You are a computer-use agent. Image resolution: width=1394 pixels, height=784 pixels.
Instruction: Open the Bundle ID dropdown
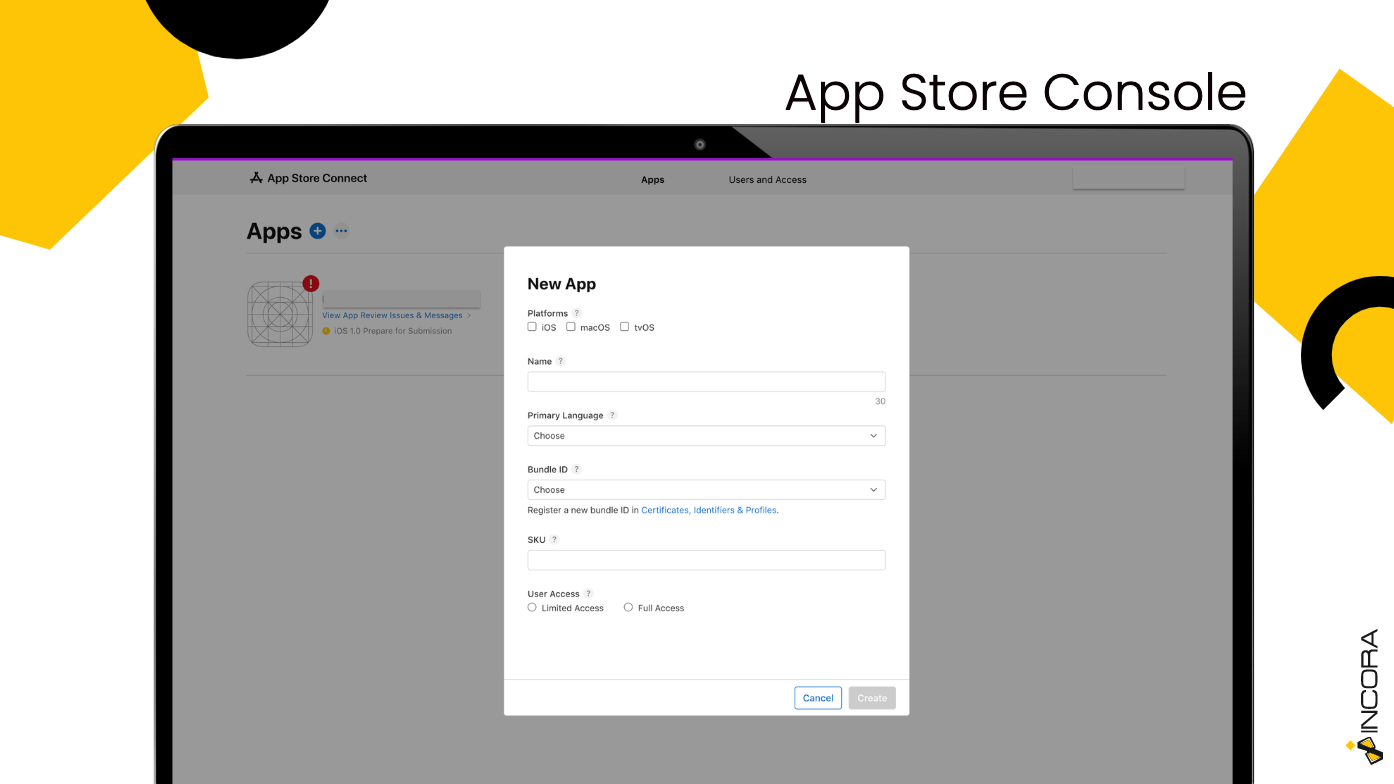(x=706, y=490)
